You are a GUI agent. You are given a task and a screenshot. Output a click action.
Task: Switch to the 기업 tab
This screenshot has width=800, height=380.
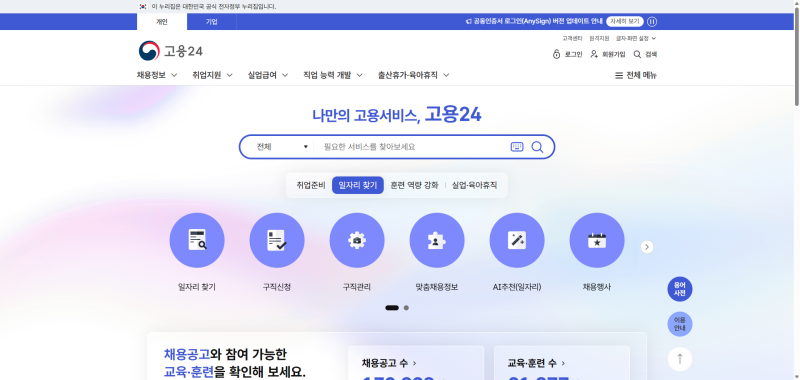(211, 22)
